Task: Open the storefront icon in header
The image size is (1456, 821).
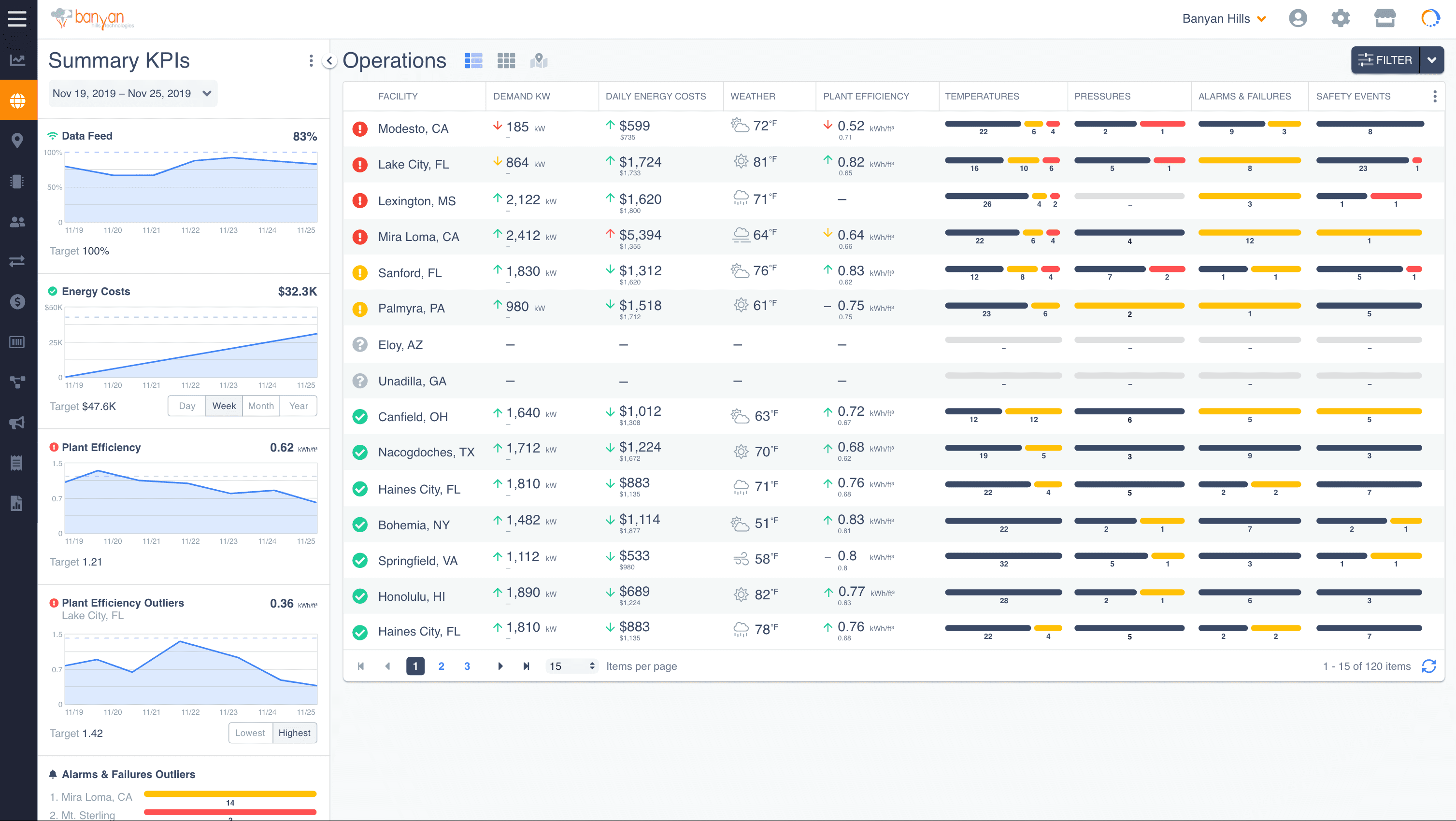Action: click(1385, 19)
